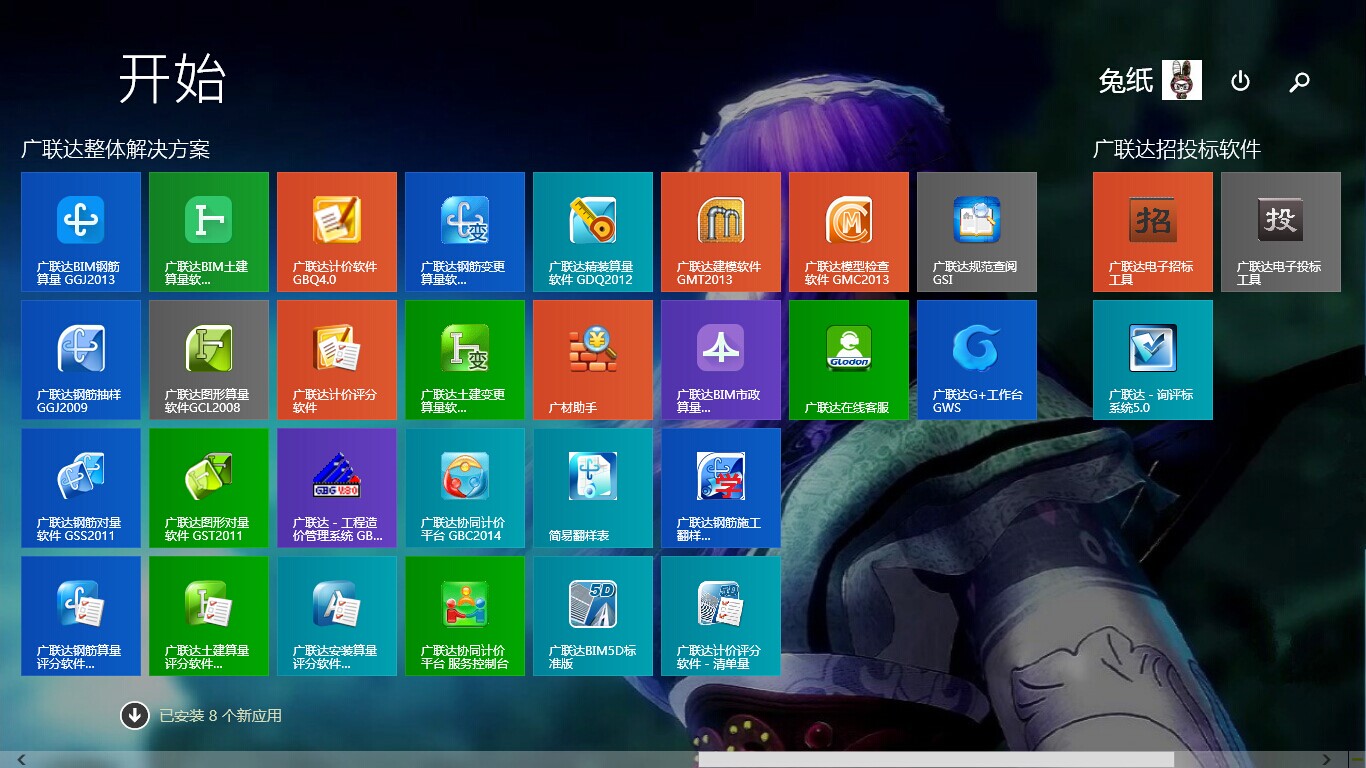This screenshot has width=1366, height=768.
Task: Open 广联达建模软件 GMT2013 tile
Action: pyautogui.click(x=721, y=232)
